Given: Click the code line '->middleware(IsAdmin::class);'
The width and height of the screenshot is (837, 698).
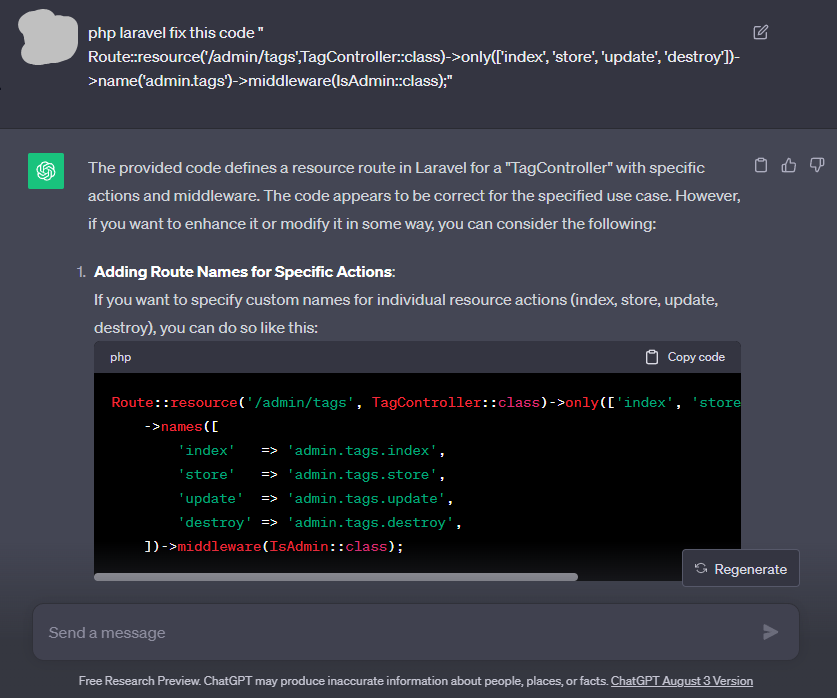Looking at the screenshot, I should coord(274,546).
